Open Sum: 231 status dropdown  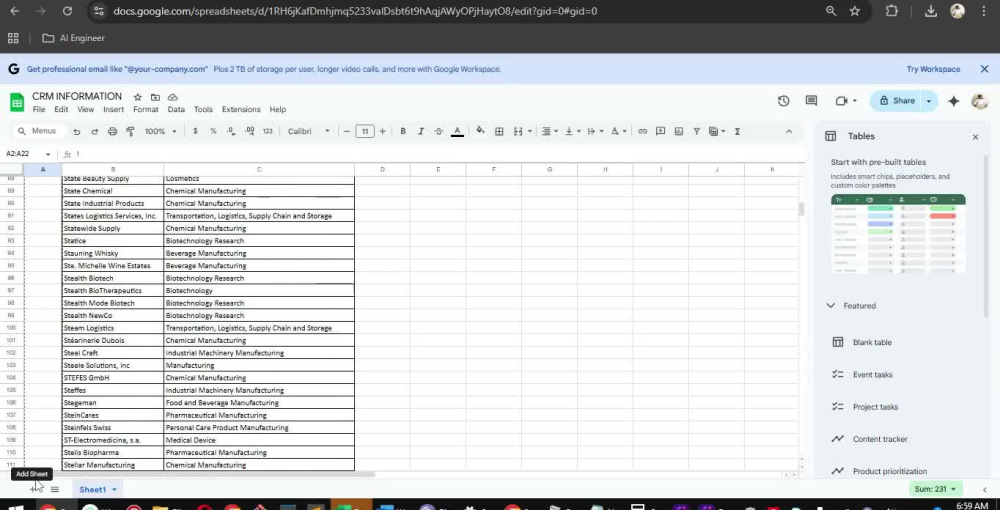point(935,489)
